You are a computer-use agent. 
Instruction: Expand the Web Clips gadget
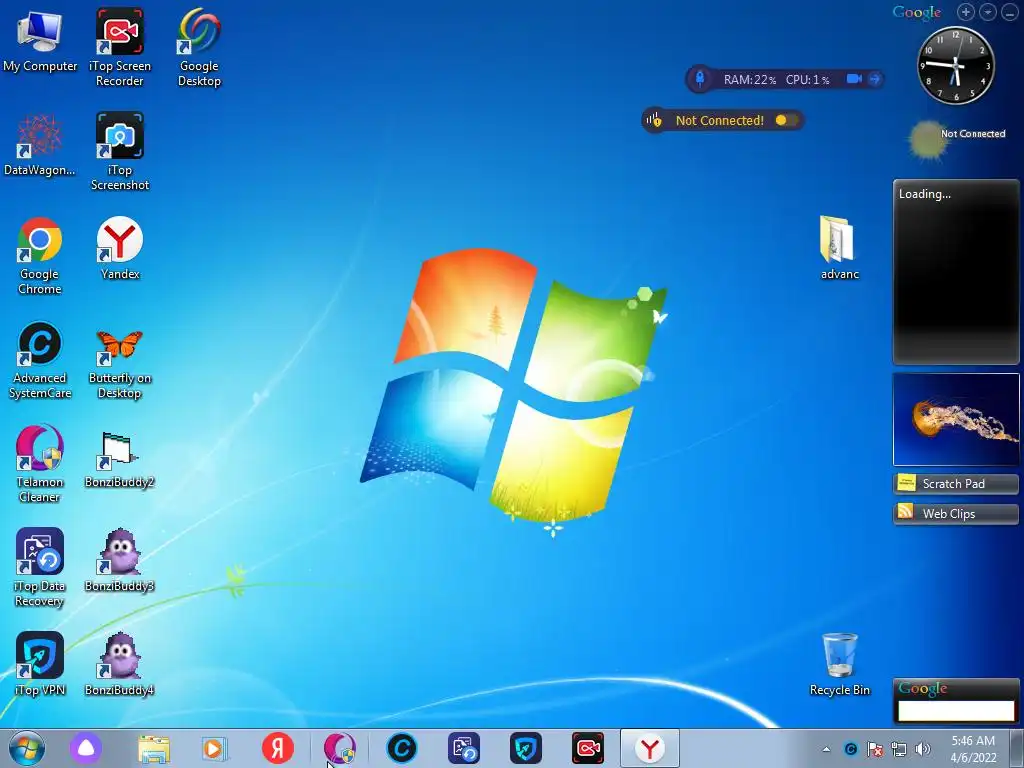click(955, 514)
